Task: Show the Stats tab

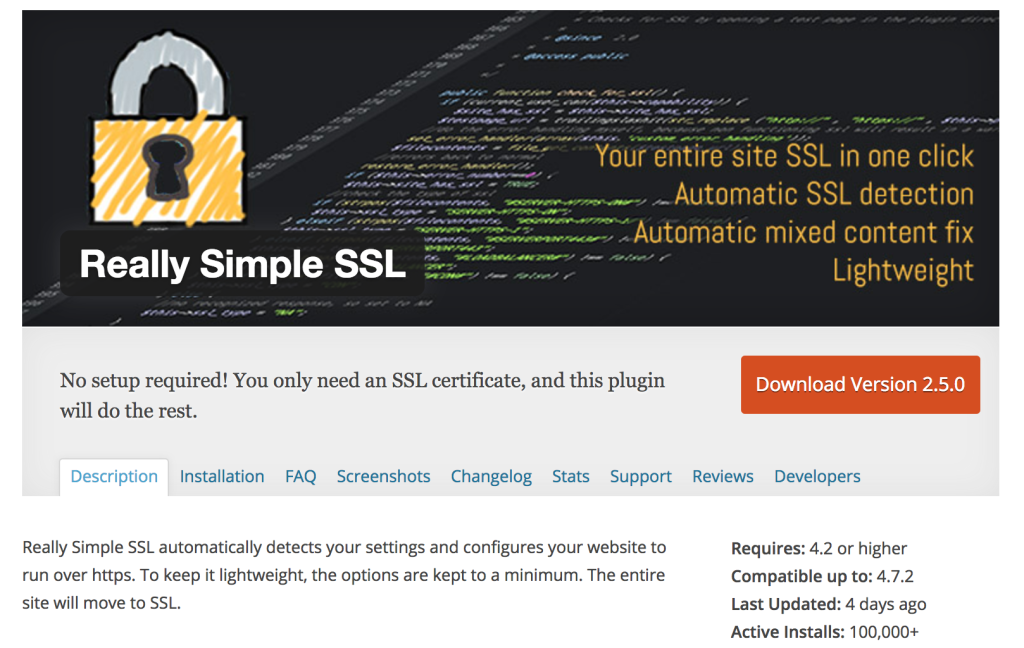Action: coord(570,476)
